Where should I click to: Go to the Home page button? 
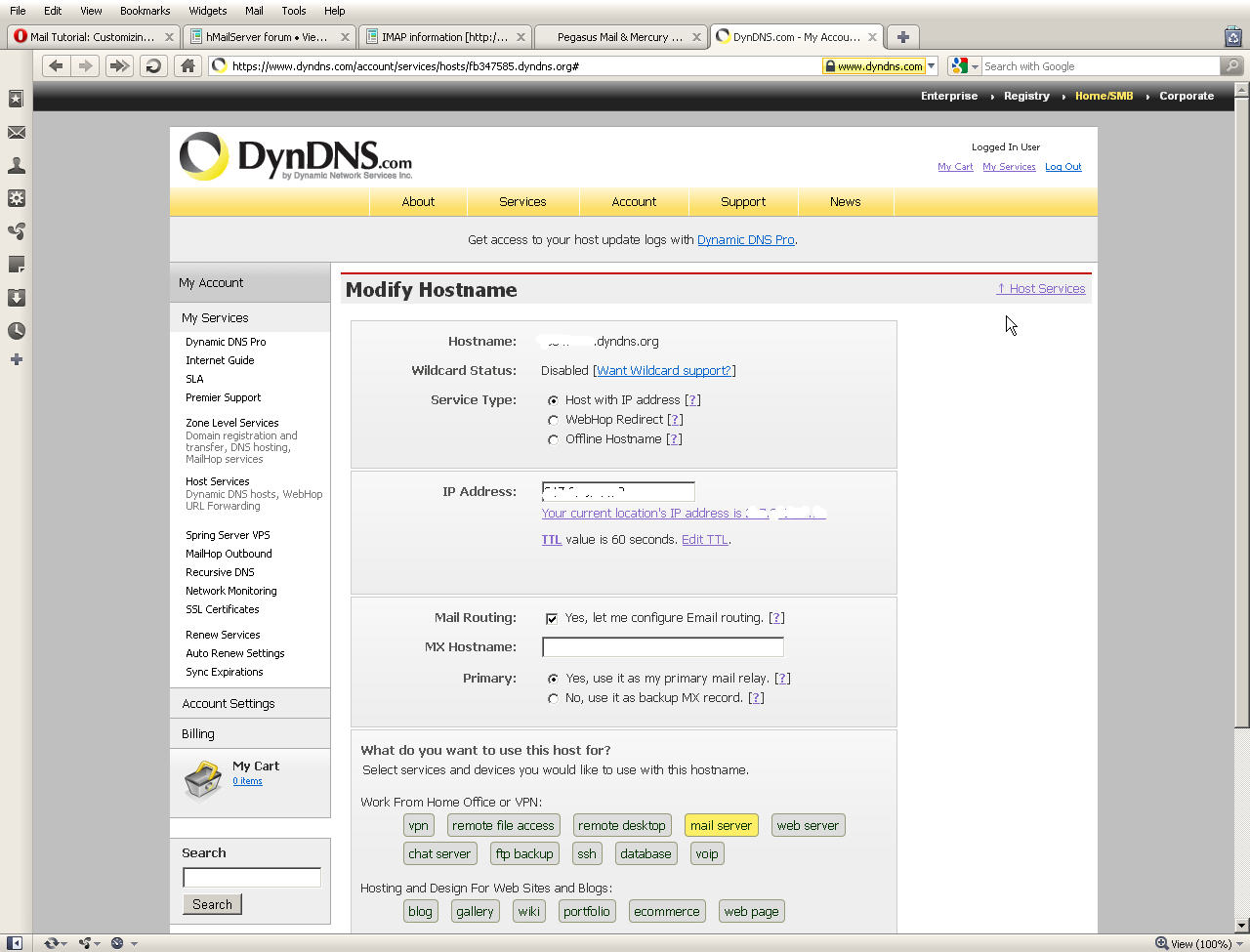click(187, 65)
